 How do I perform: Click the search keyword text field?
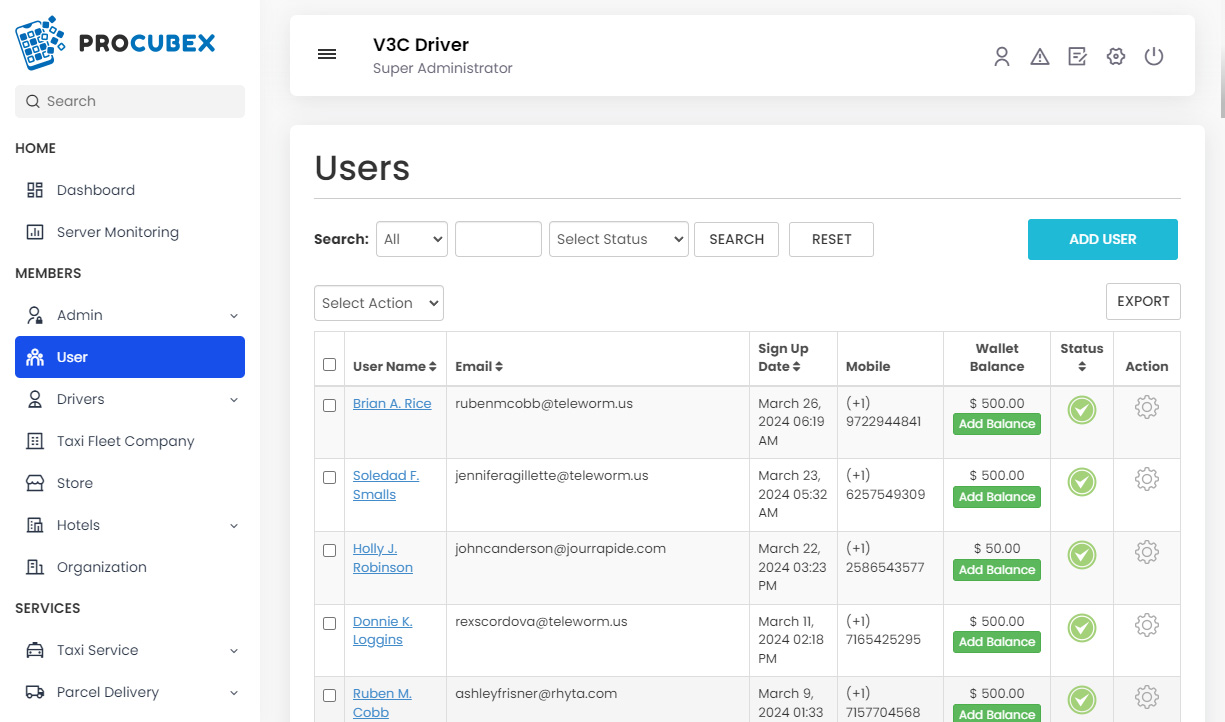pos(498,239)
